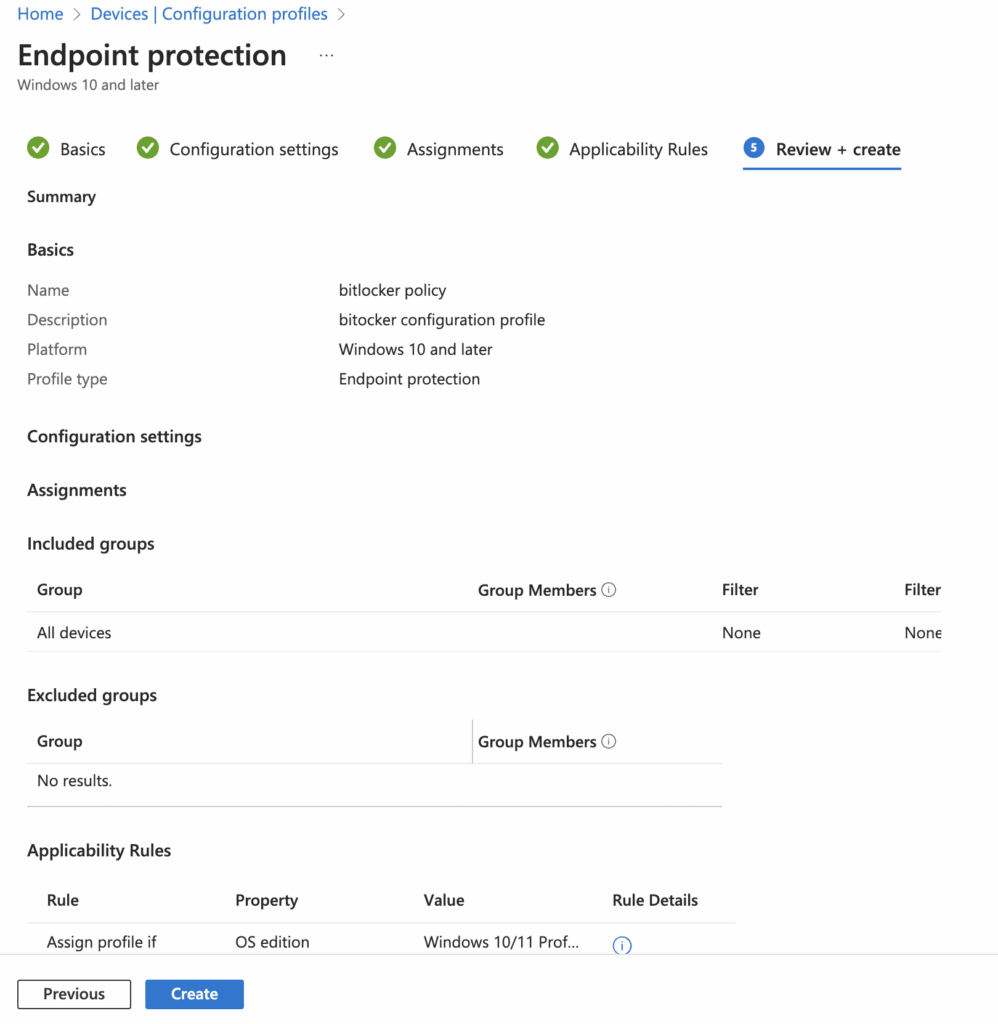
Task: Click the checkmark icon beside Applicability Rules
Action: [548, 148]
